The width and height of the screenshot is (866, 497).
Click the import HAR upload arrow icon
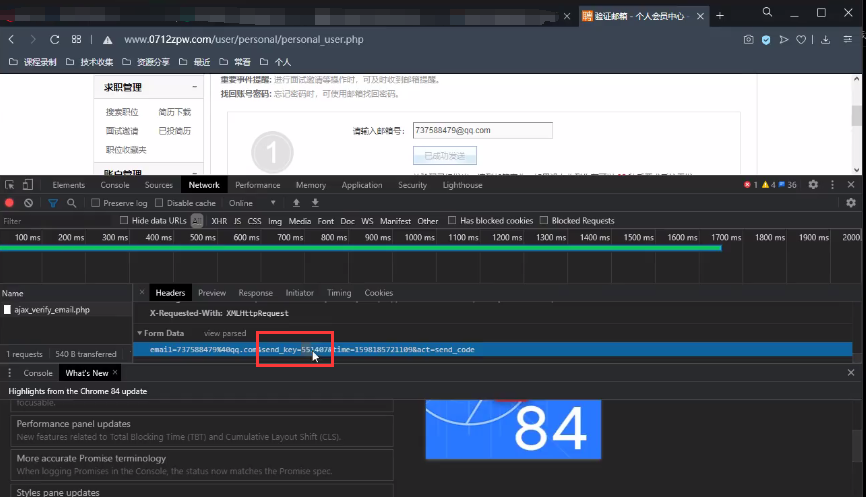297,203
